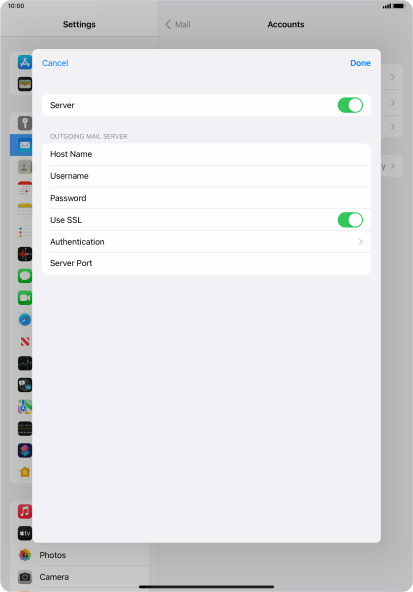Open the FaceTime camera icon

[25, 298]
